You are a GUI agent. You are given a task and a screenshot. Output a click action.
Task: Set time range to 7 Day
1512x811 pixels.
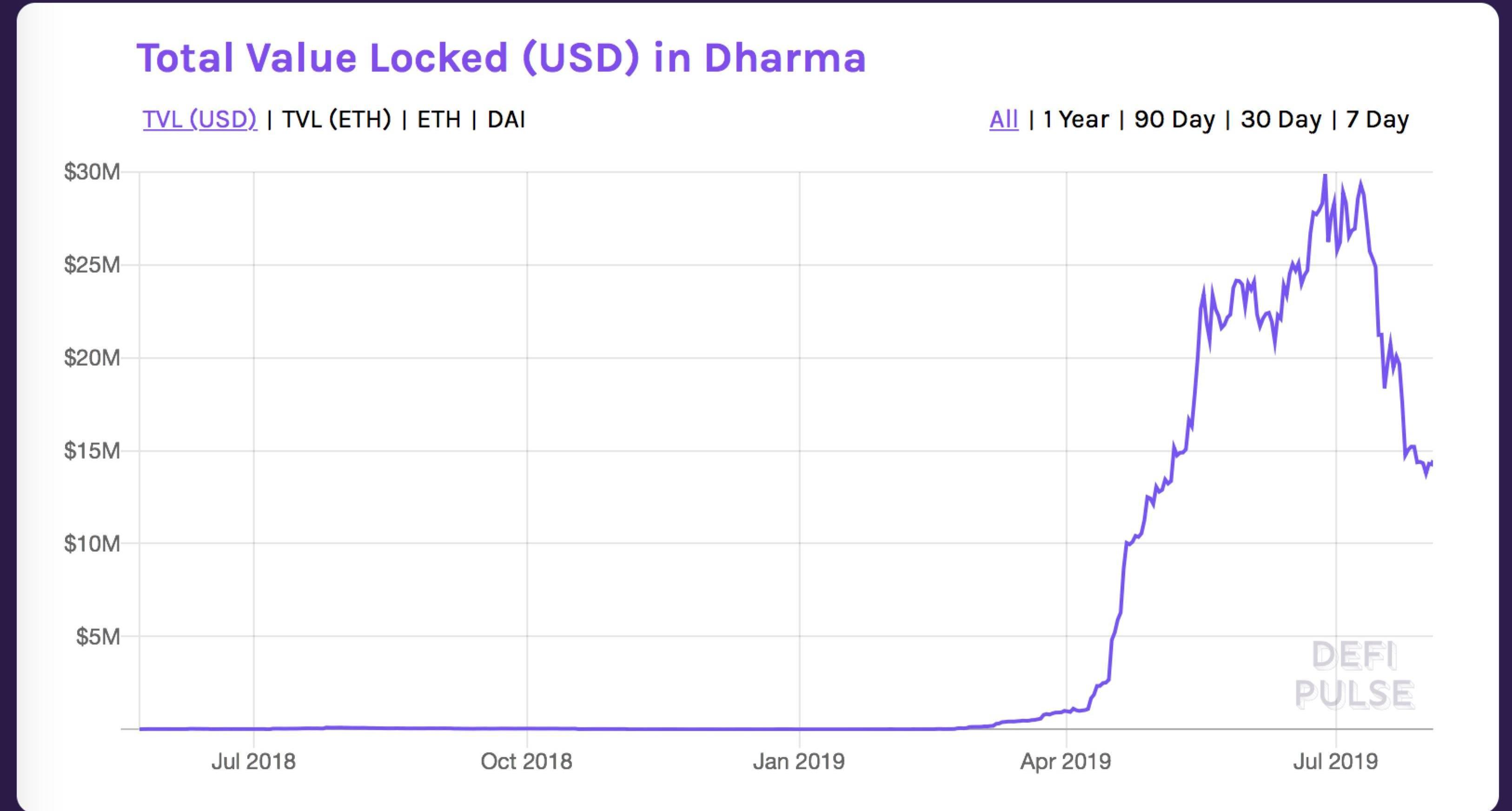click(x=1377, y=119)
